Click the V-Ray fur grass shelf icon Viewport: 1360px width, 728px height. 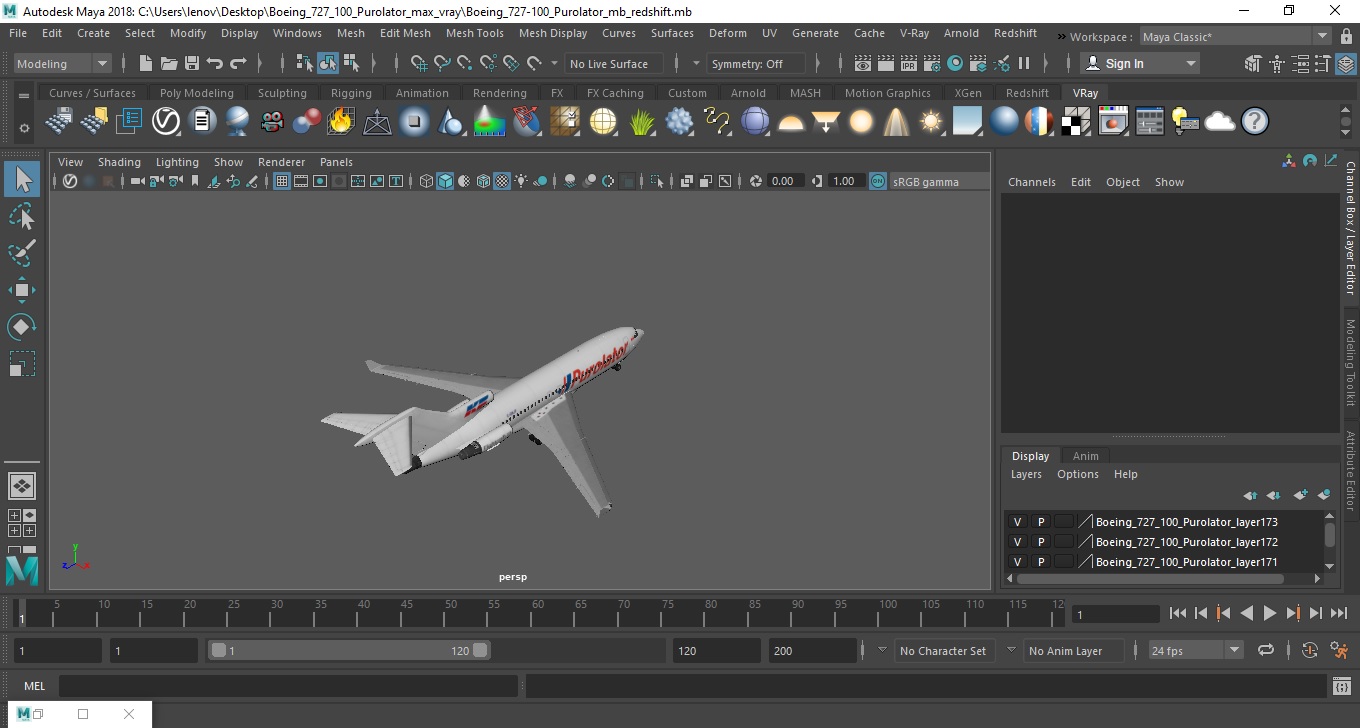641,122
